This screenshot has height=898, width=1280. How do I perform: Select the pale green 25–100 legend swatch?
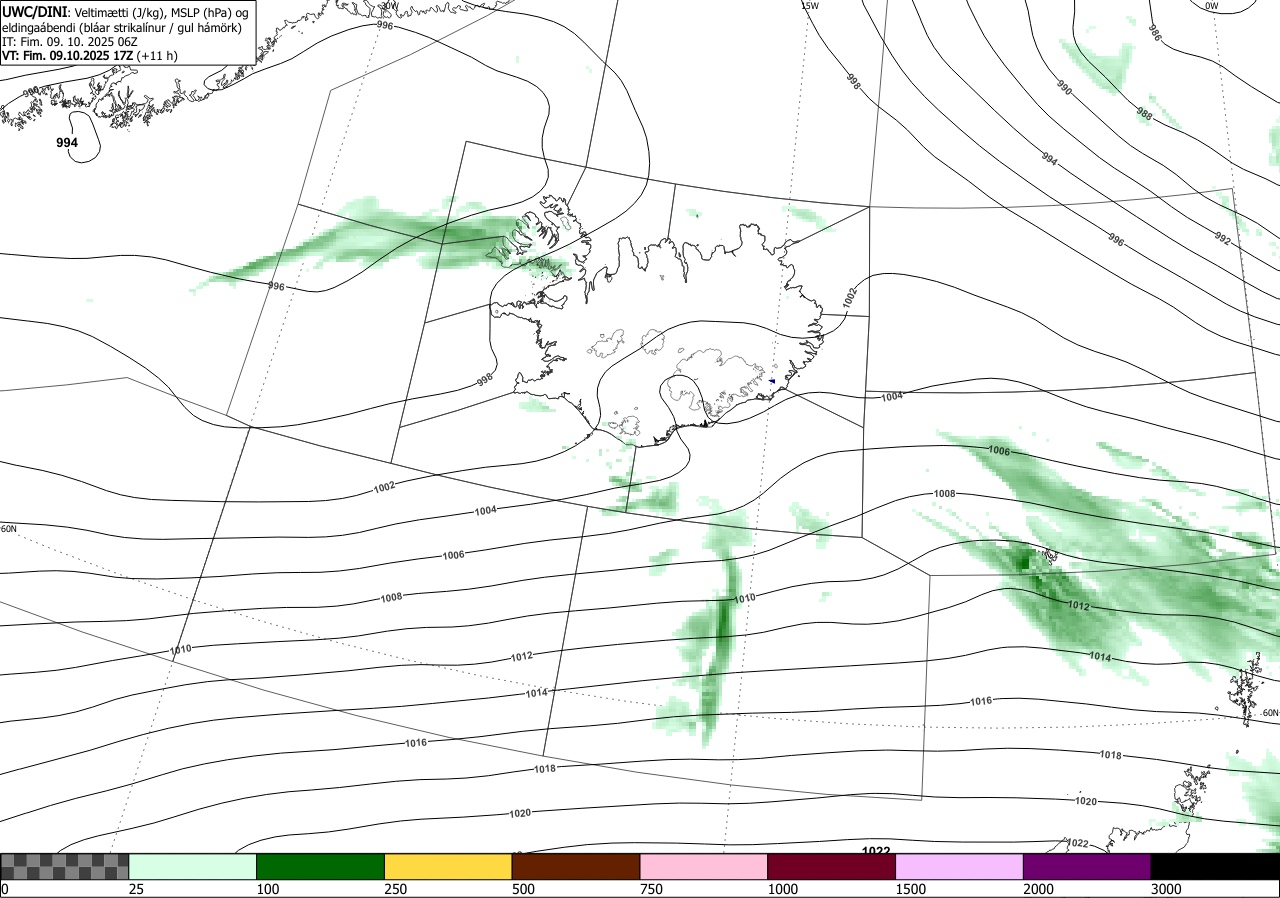pyautogui.click(x=193, y=866)
